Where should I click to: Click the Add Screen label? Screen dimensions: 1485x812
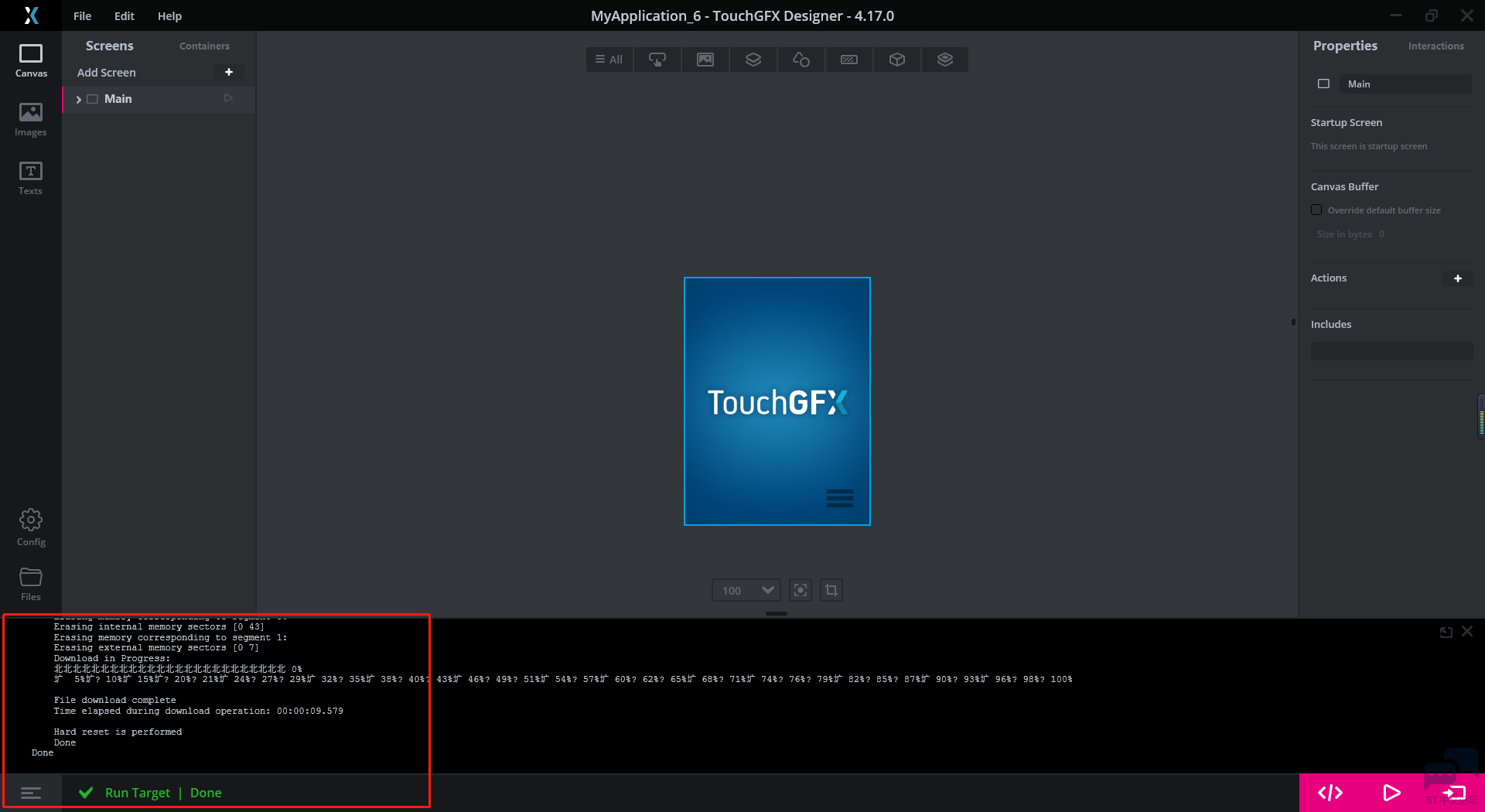(106, 72)
